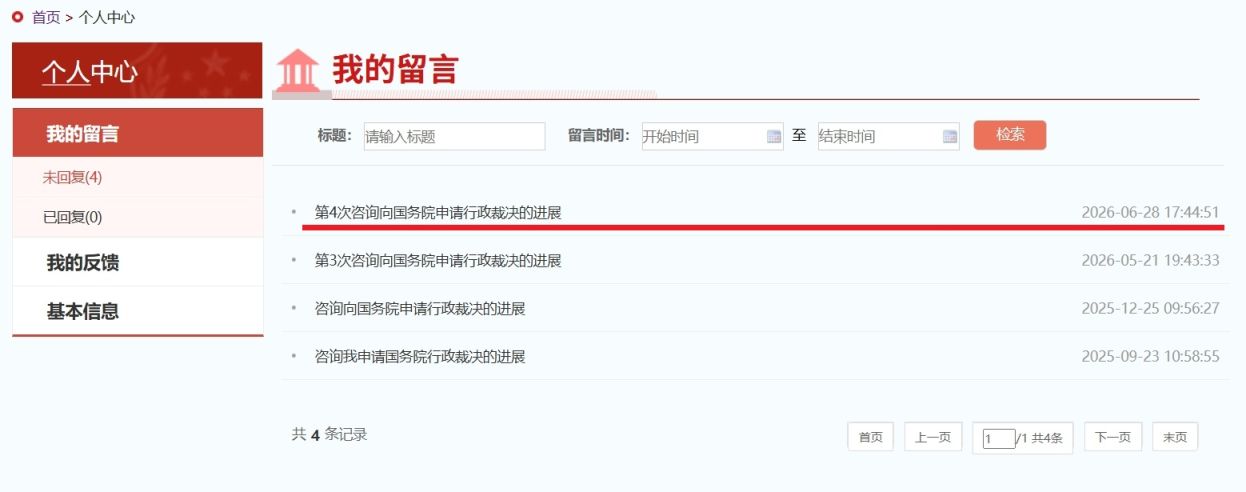The height and width of the screenshot is (492, 1246).
Task: Click timestamp 2026-05-21 19:43:33
Action: [x=1150, y=261]
